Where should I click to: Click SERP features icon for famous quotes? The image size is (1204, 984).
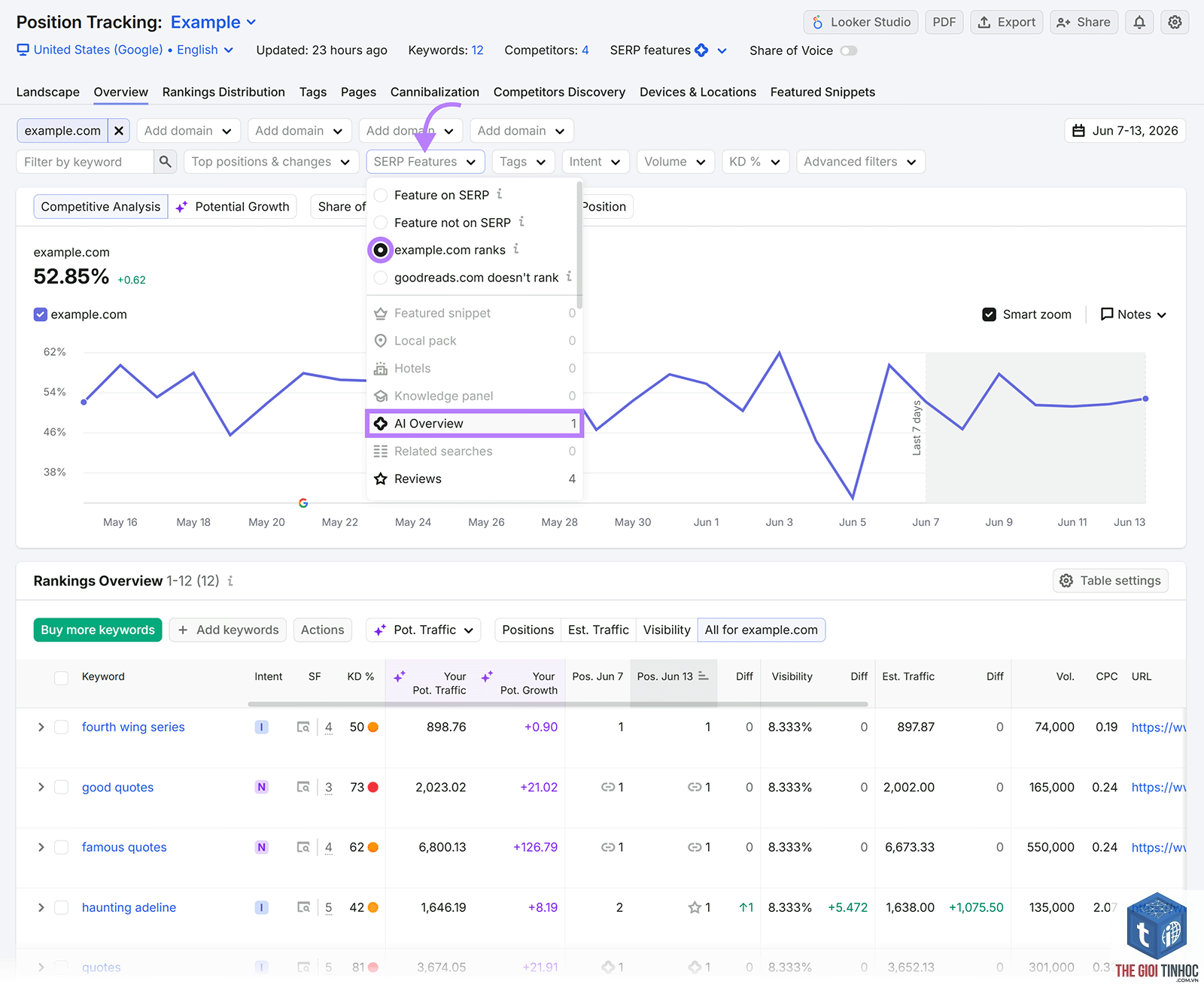point(303,847)
